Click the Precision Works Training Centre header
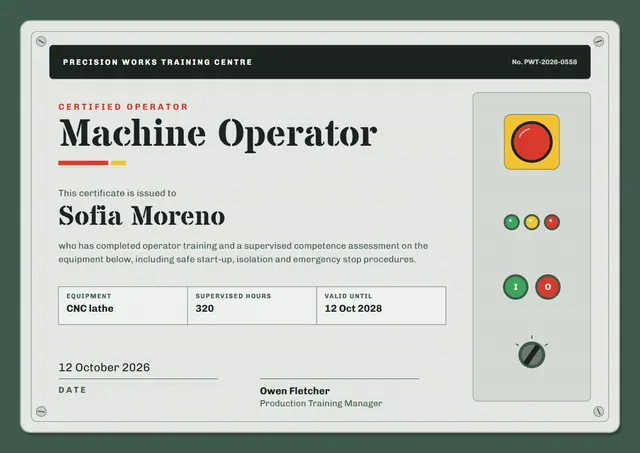640x453 pixels. tap(157, 62)
